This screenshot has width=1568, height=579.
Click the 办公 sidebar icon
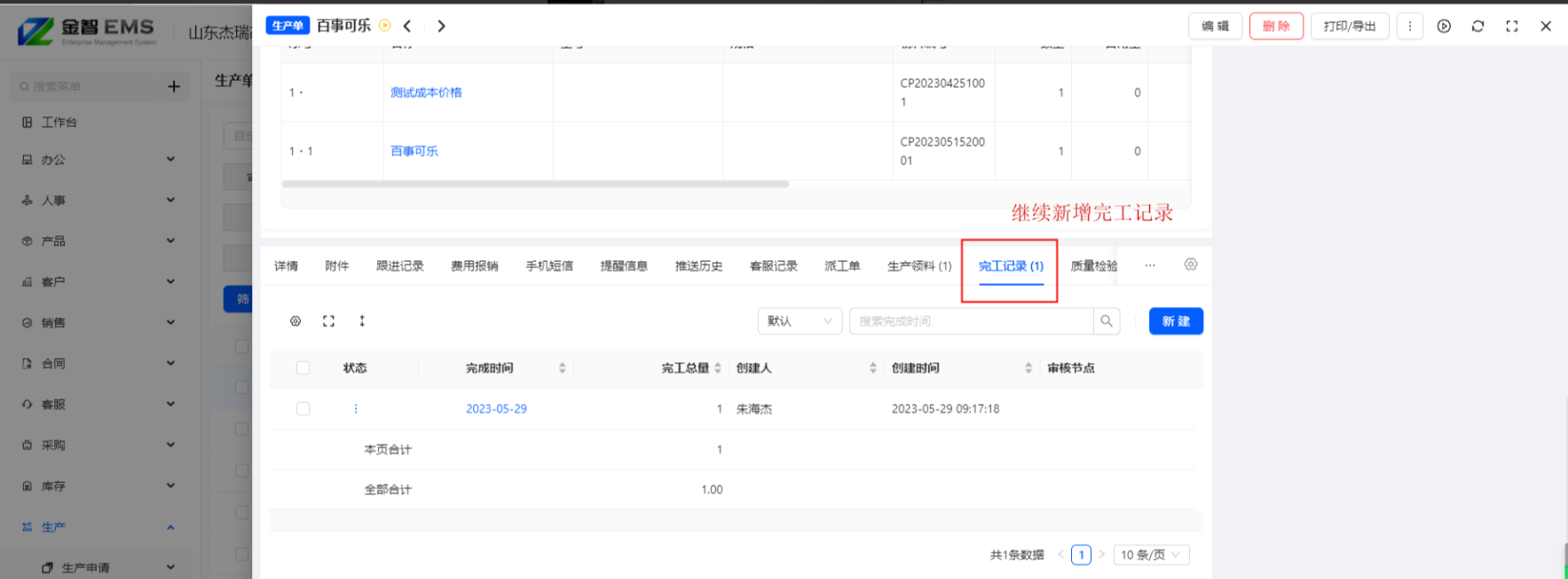[28, 160]
